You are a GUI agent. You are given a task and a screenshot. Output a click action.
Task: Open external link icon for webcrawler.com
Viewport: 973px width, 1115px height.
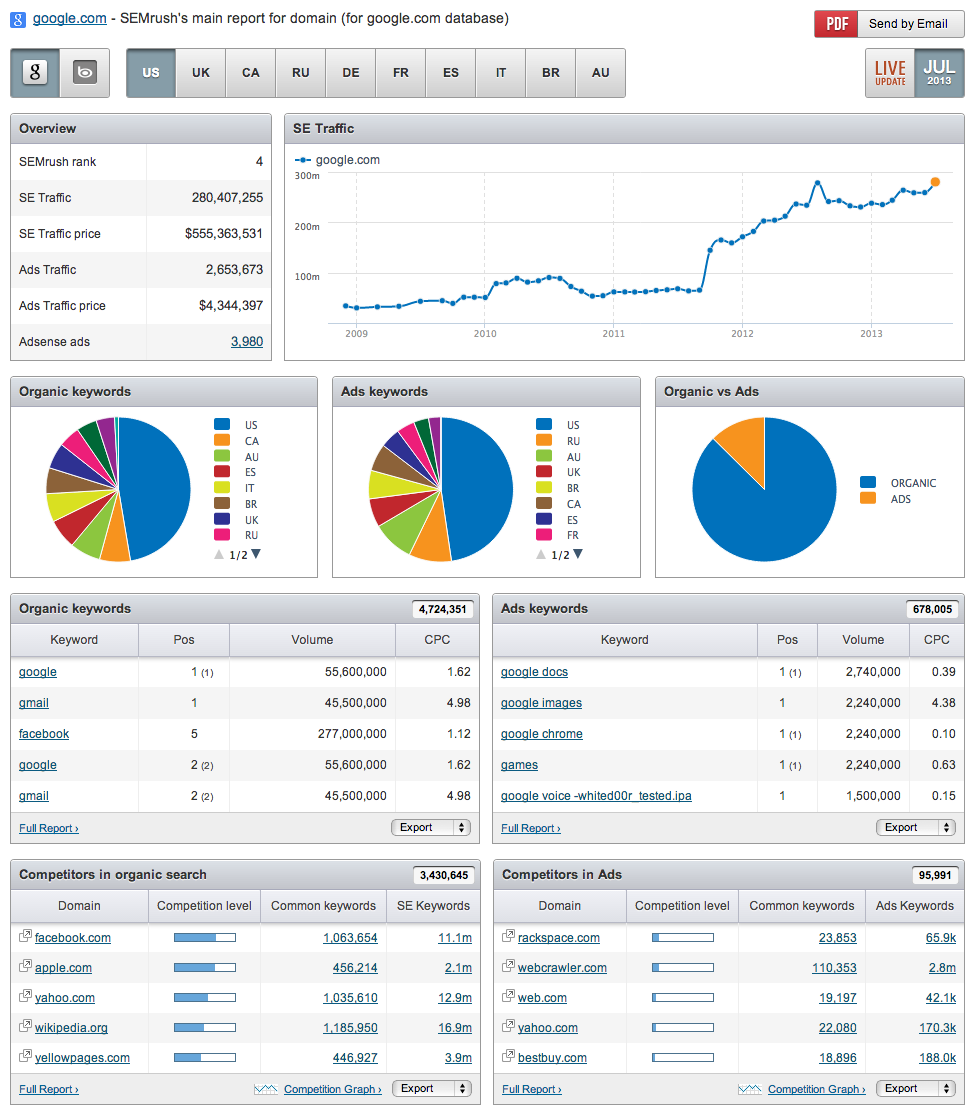point(508,966)
